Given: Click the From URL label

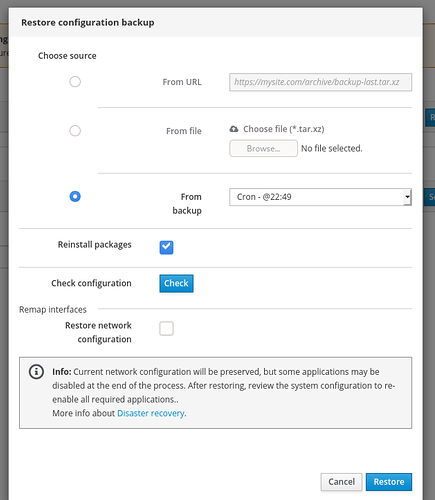Looking at the screenshot, I should [182, 82].
